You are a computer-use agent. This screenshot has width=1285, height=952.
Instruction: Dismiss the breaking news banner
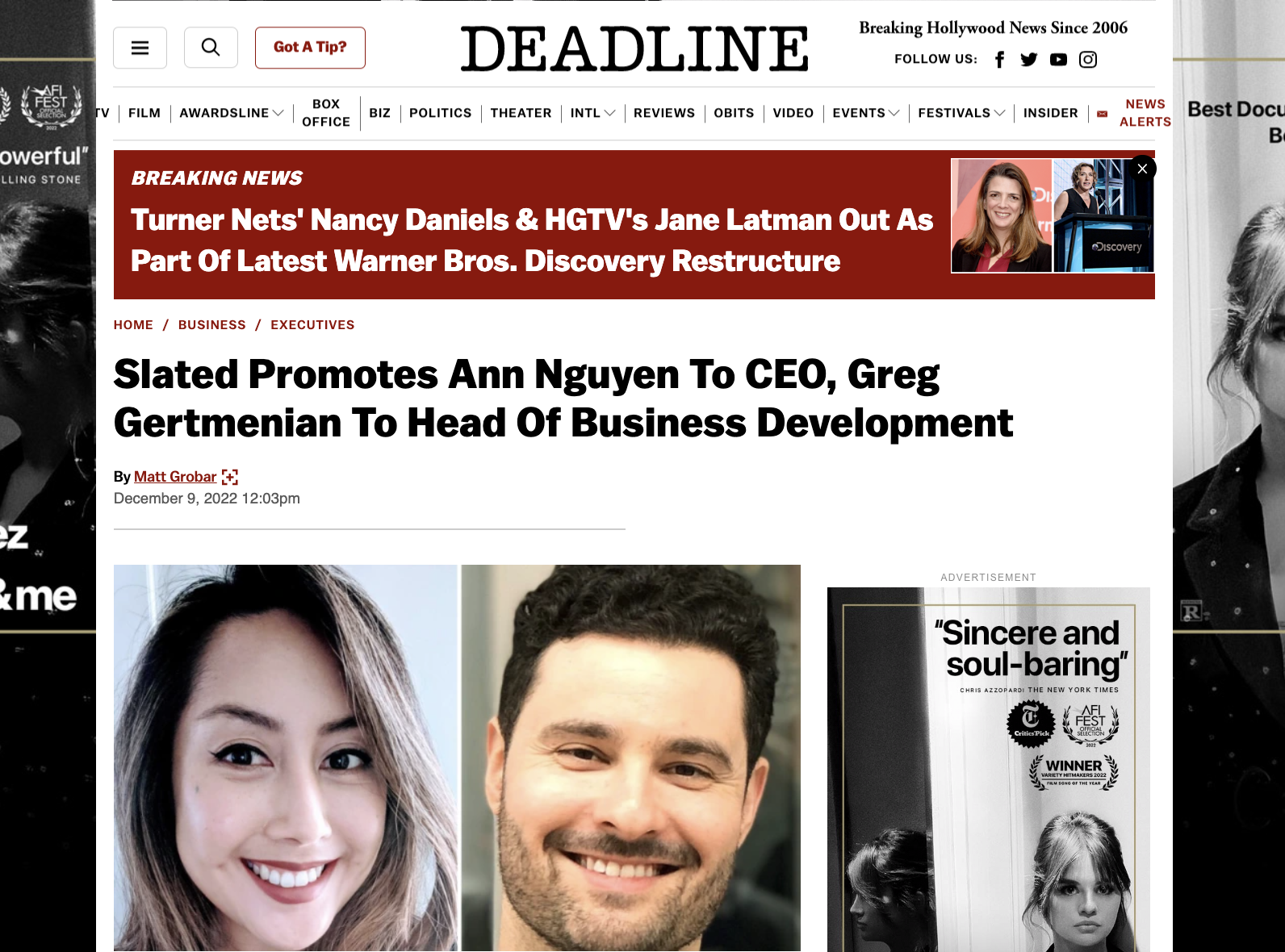[x=1142, y=169]
